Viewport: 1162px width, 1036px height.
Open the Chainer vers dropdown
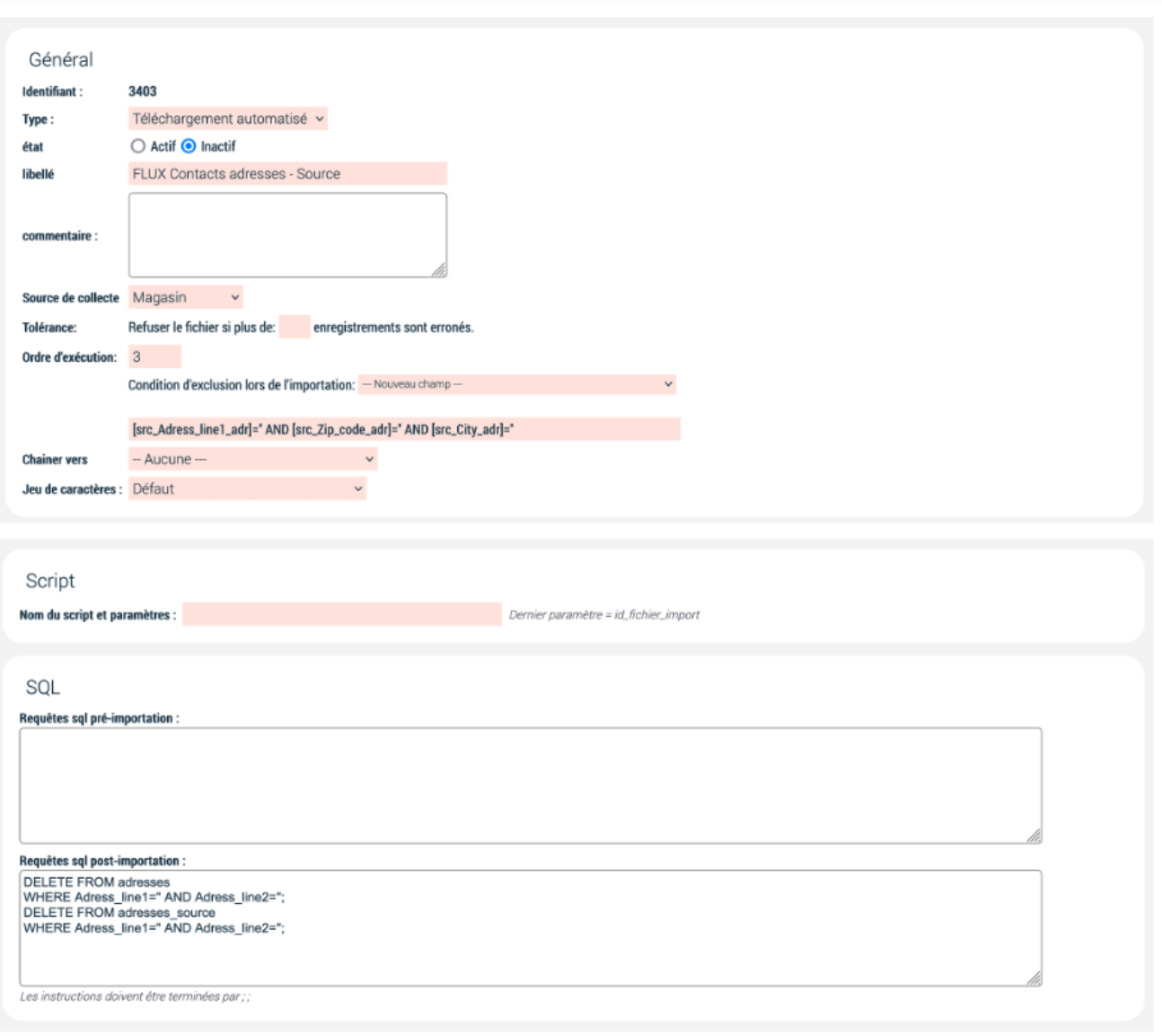(253, 459)
